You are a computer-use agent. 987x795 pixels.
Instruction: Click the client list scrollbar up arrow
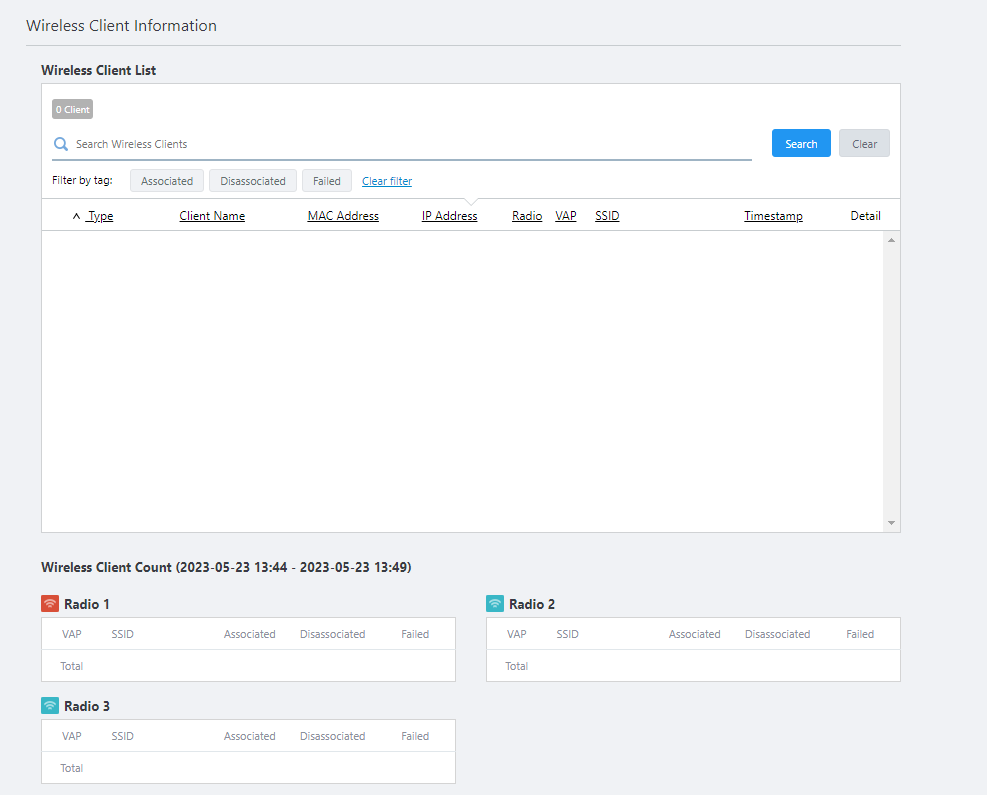(891, 240)
